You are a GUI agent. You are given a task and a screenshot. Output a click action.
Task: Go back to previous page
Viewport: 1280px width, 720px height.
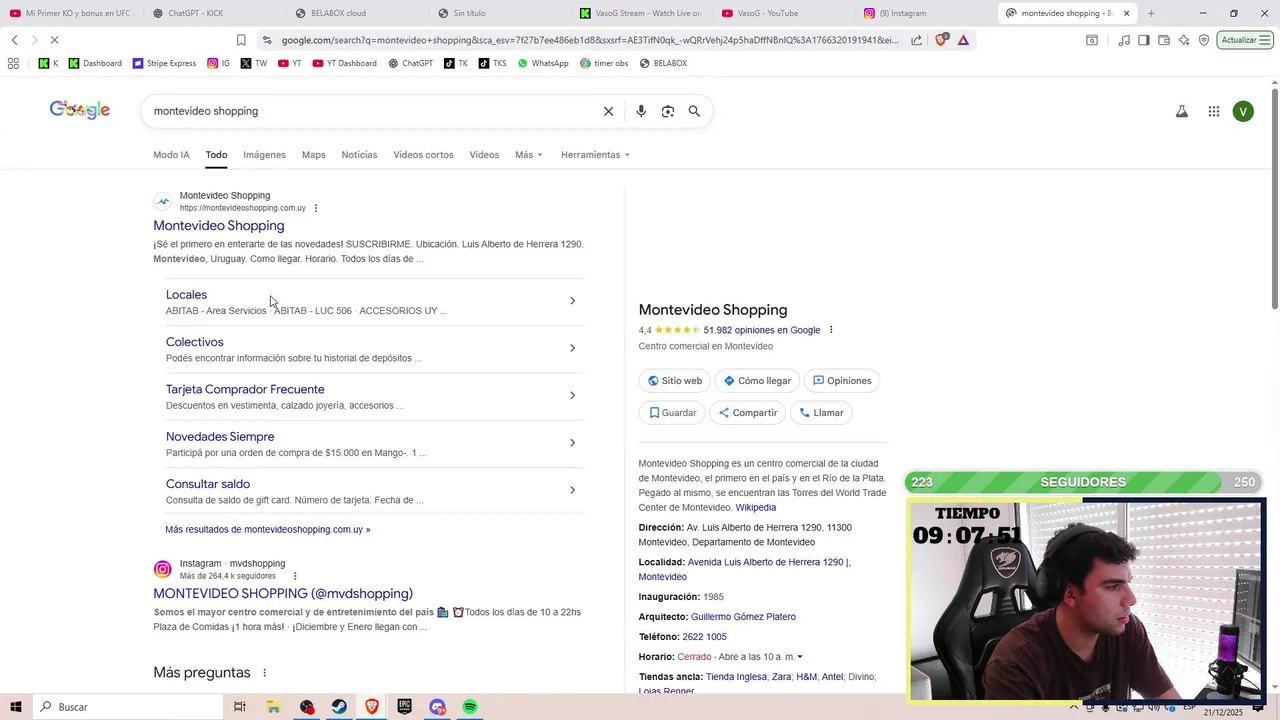[14, 40]
